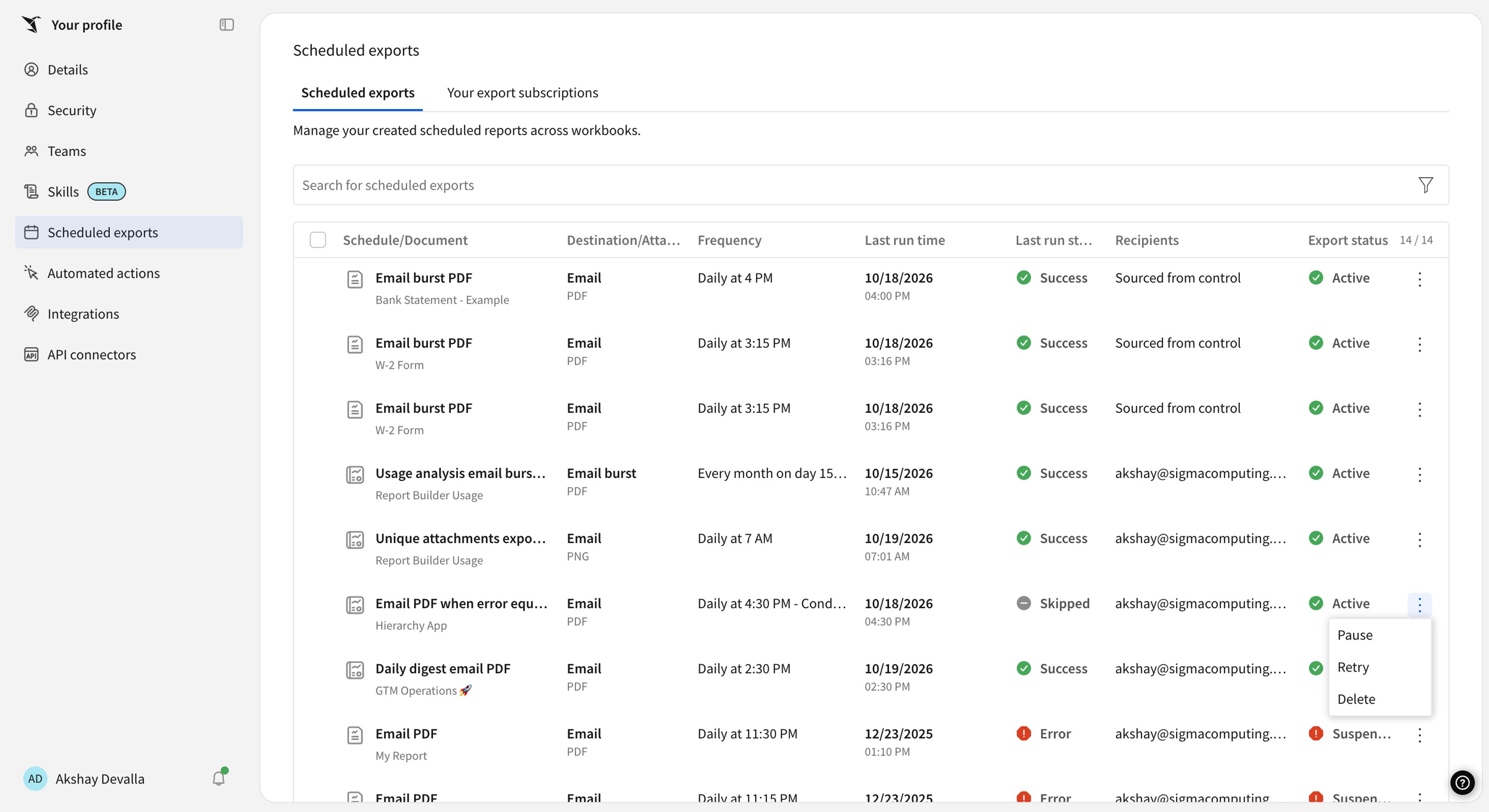Click Success icon in Daily digest row
This screenshot has height=812, width=1489.
coord(1024,669)
